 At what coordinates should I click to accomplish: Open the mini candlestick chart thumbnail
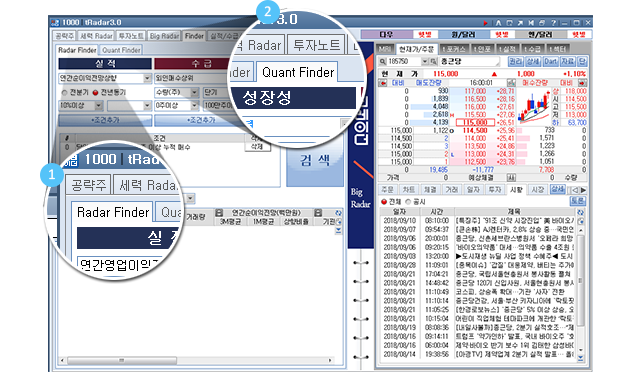click(534, 107)
